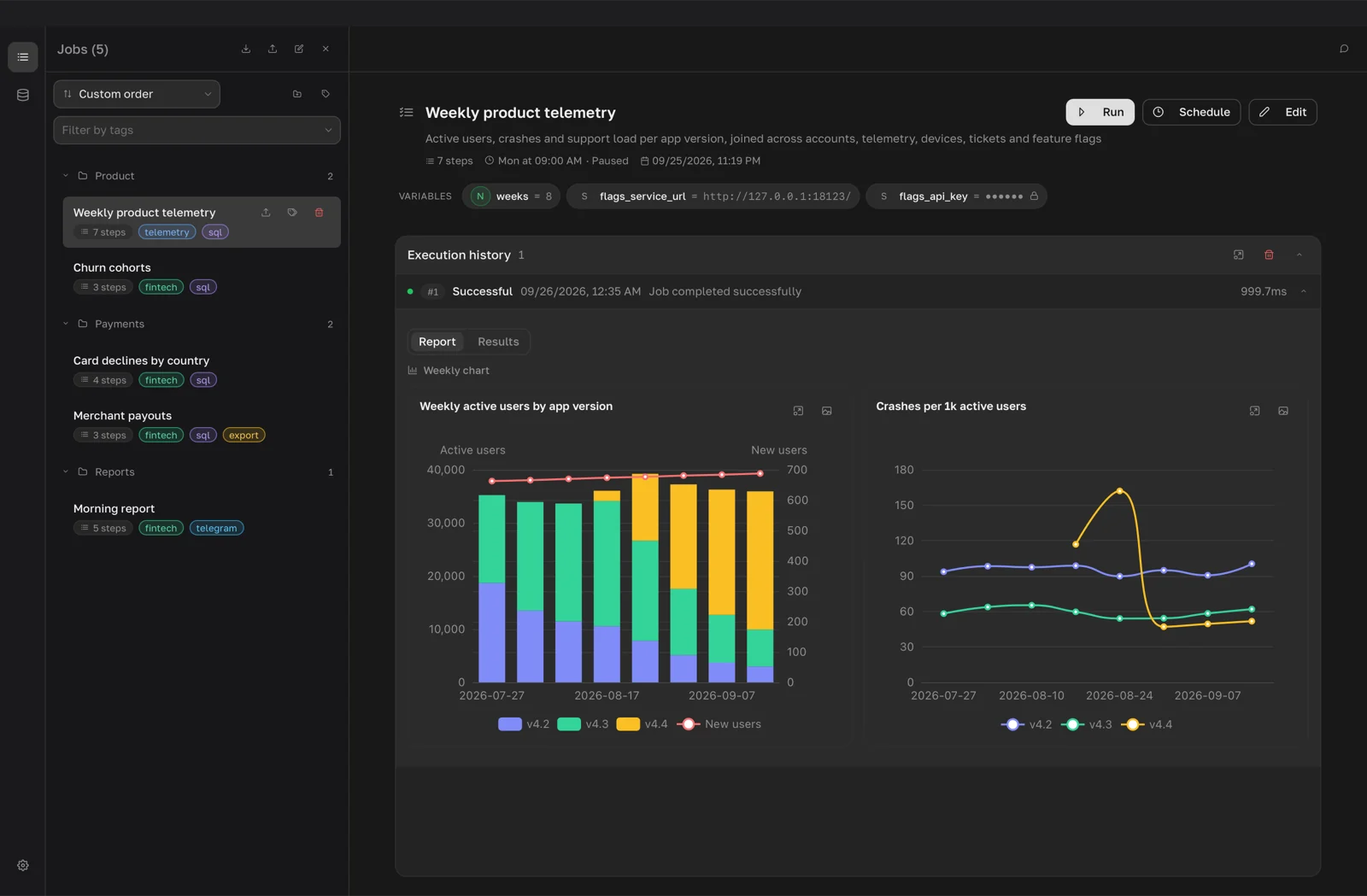Click the new job compose icon

(x=299, y=49)
